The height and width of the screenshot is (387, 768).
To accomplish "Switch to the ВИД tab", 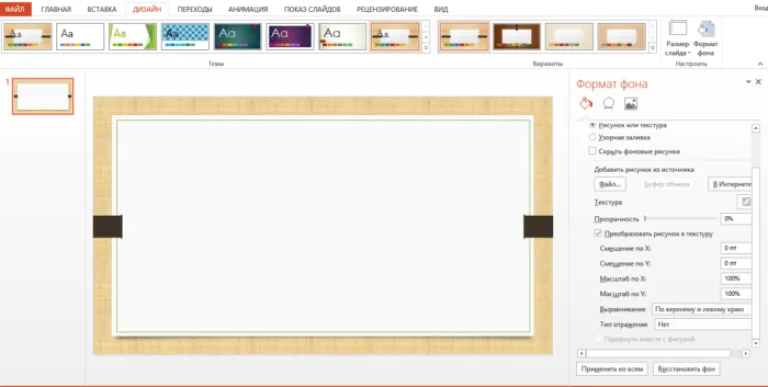I will [441, 9].
